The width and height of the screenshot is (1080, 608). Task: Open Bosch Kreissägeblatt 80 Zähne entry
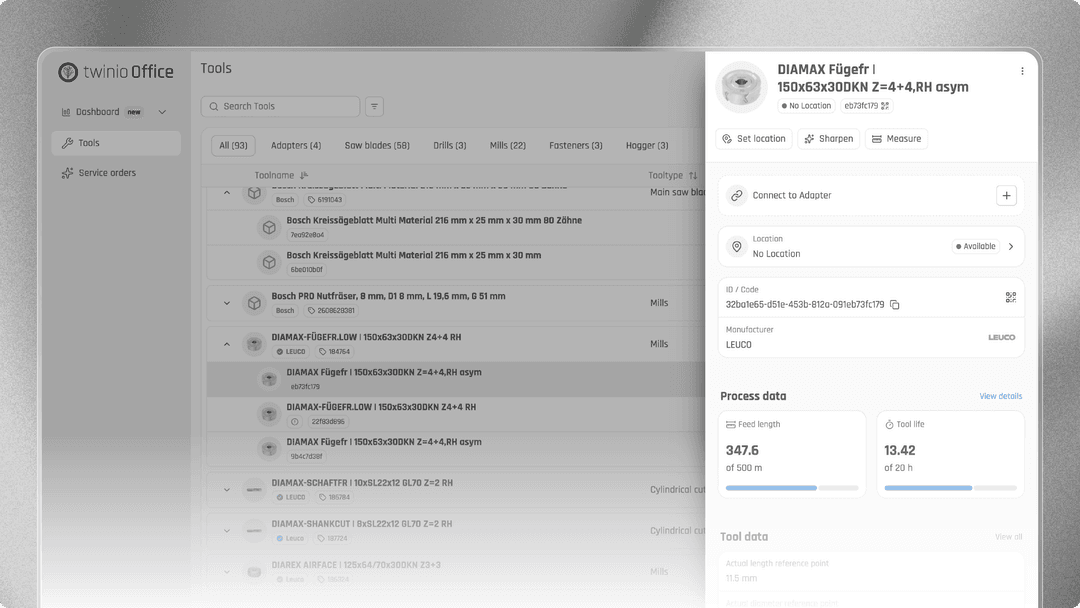[455, 227]
